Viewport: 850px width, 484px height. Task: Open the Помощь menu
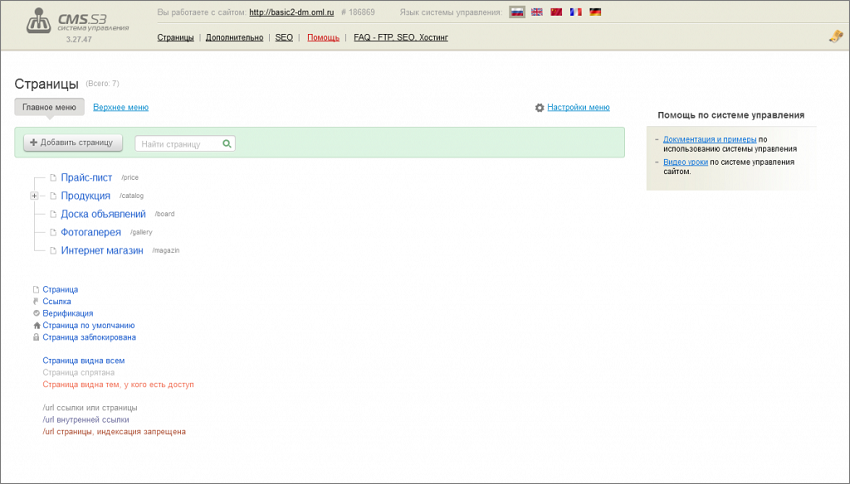pos(323,37)
